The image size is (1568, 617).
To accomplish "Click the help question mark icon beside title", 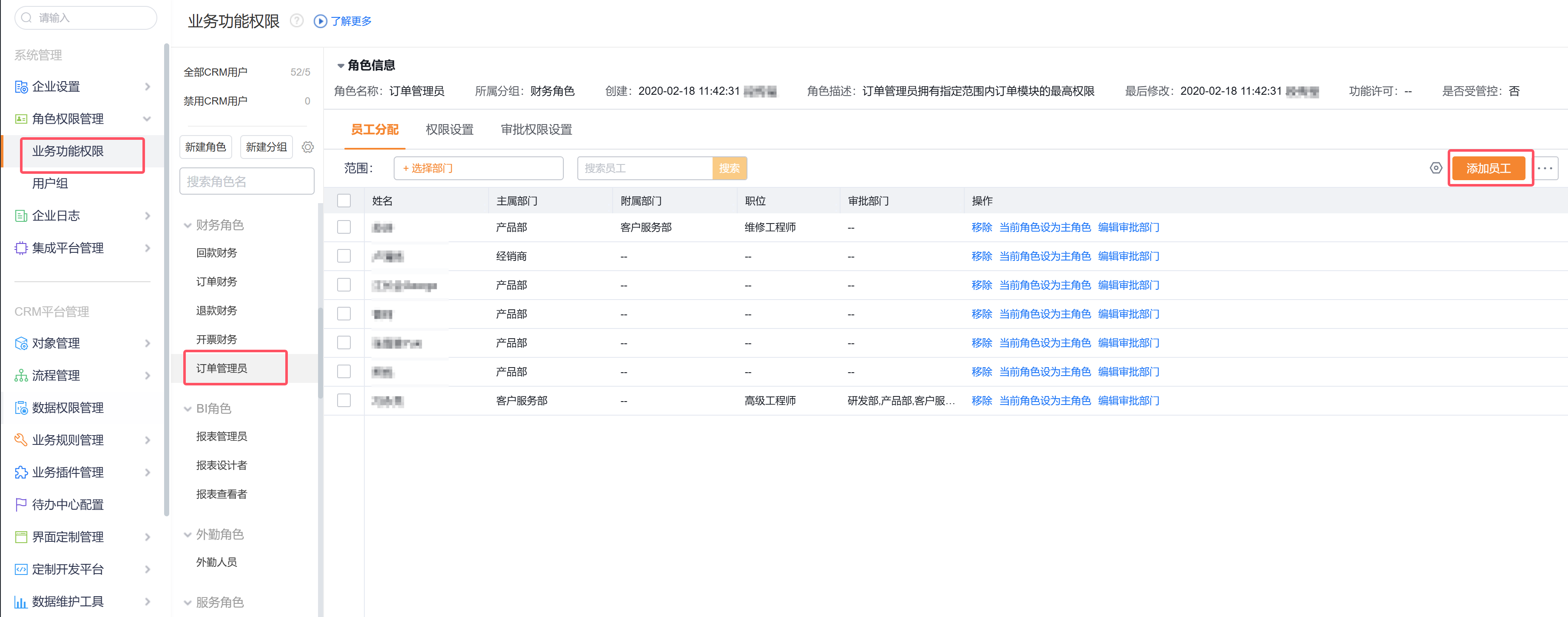I will (x=296, y=21).
